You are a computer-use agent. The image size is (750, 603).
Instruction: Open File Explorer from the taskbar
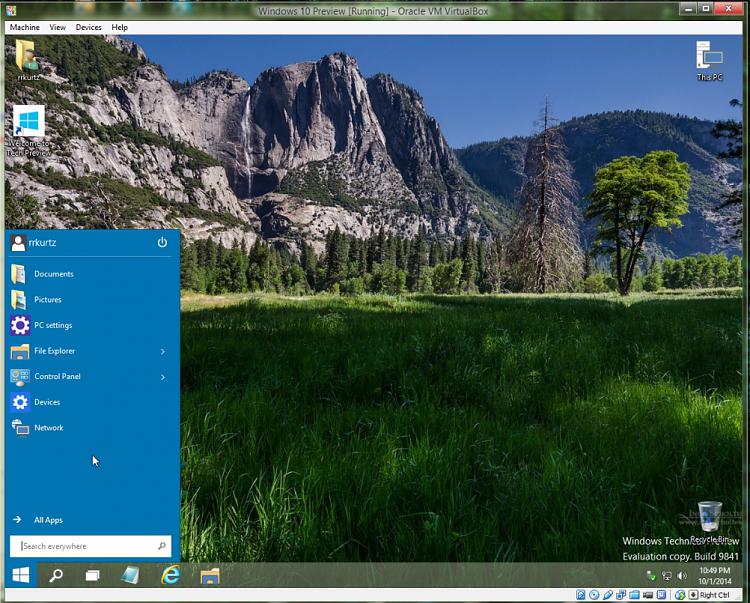pos(210,576)
